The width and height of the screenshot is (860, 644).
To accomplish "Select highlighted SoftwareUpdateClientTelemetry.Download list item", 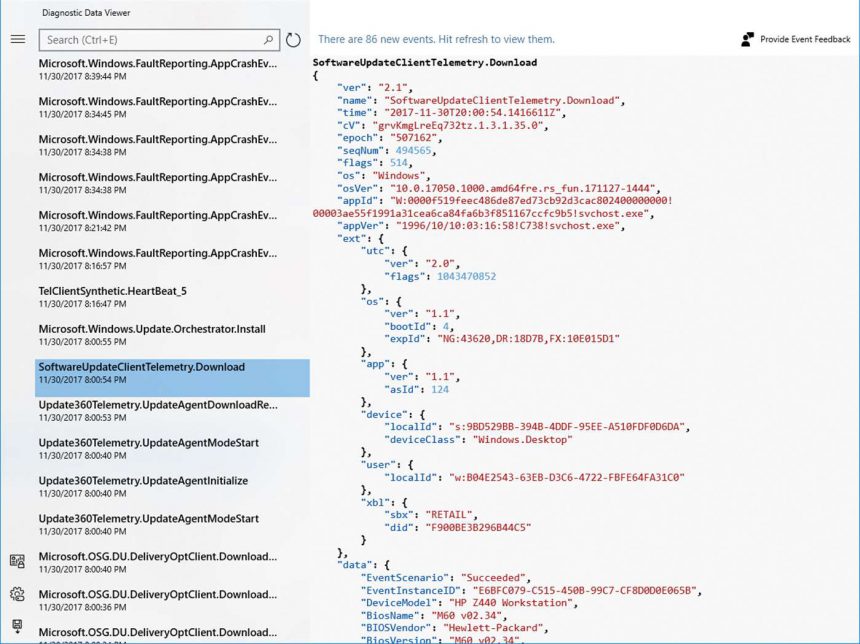I will click(172, 378).
